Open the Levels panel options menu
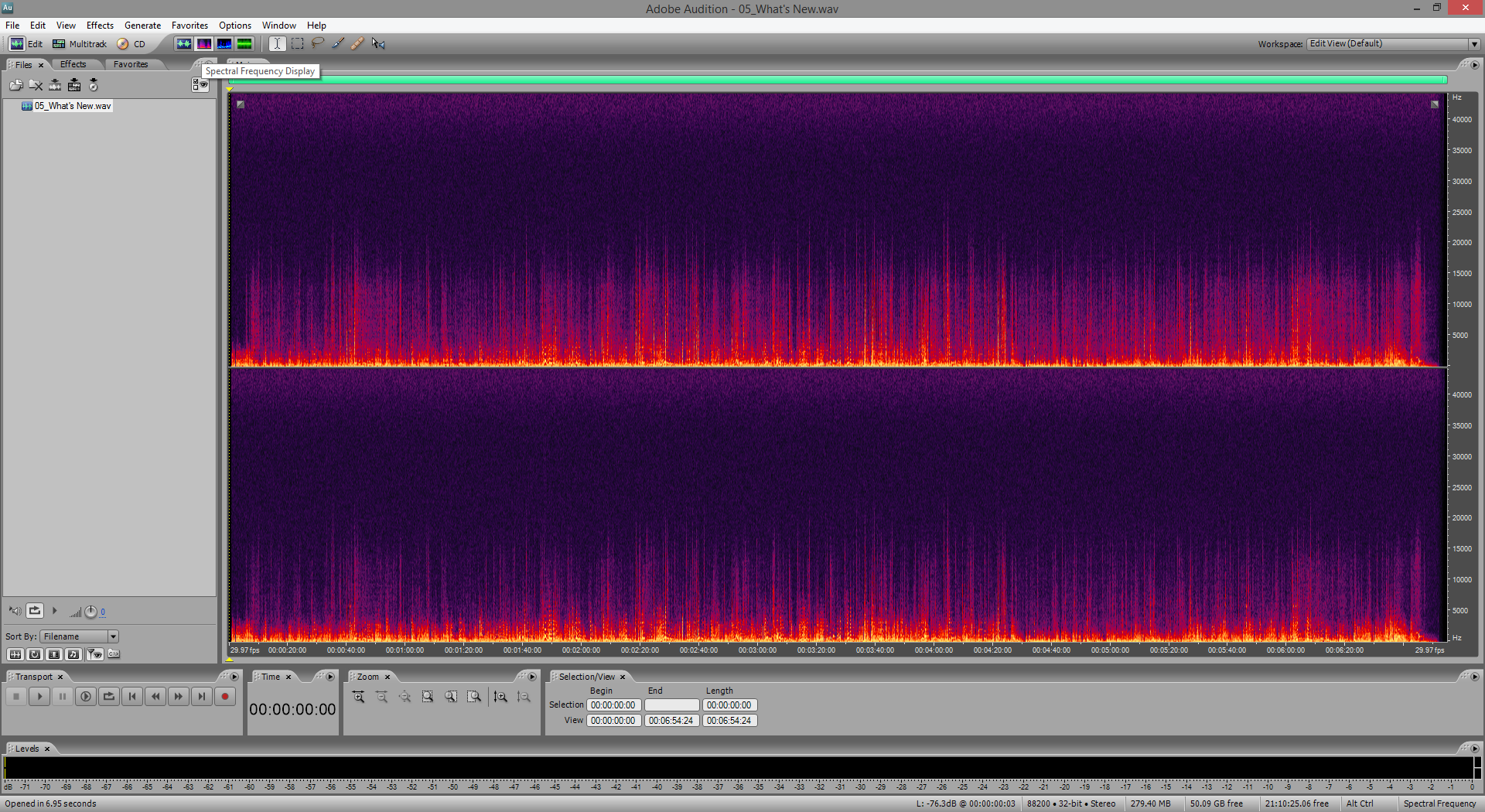 (x=1474, y=749)
